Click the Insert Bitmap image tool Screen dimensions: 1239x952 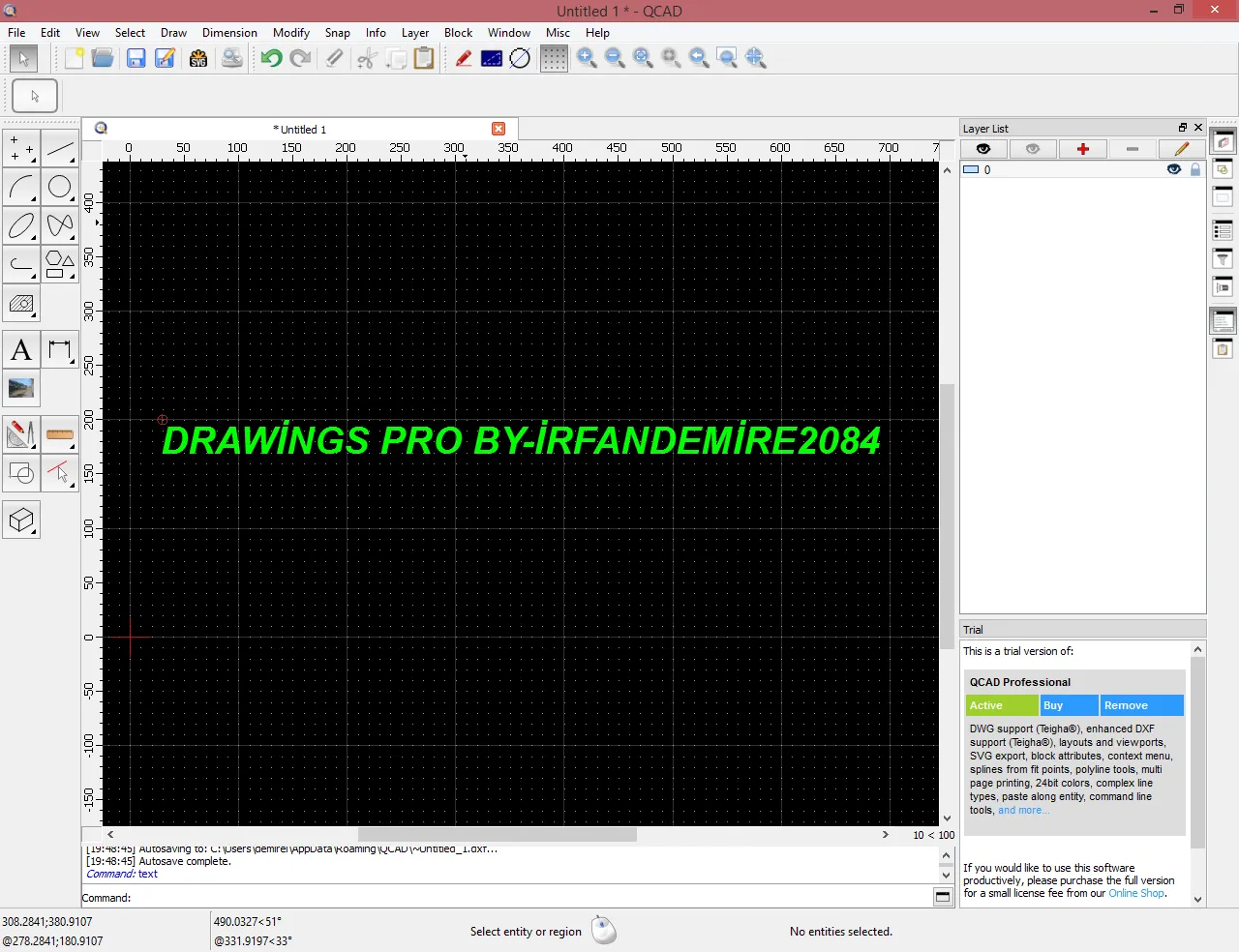pos(21,389)
